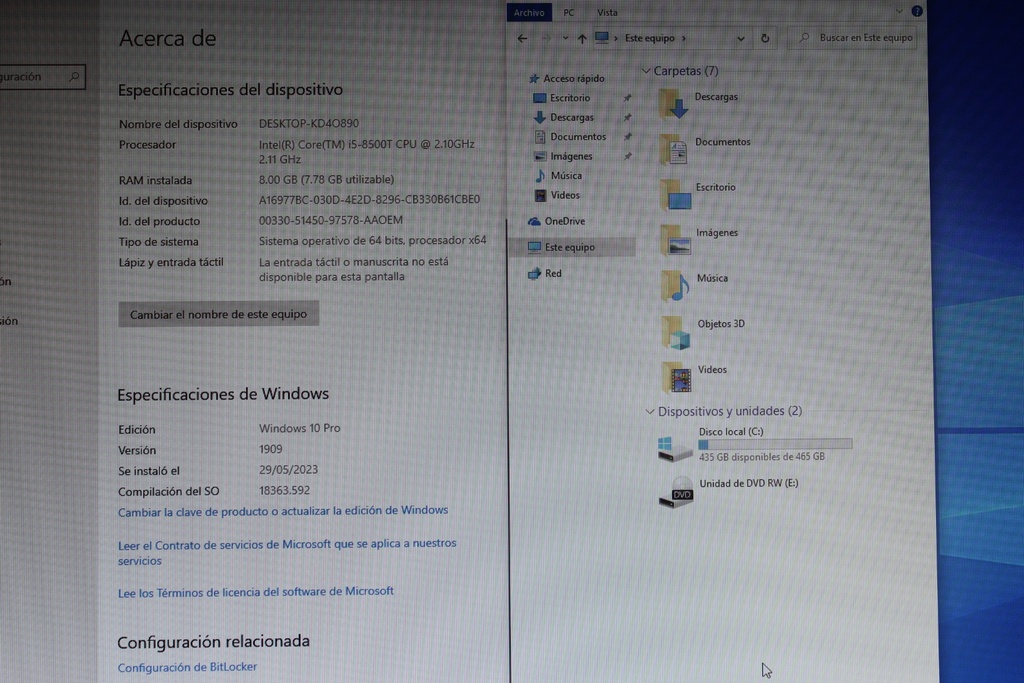Open the Vista ribbon tab

pyautogui.click(x=607, y=12)
